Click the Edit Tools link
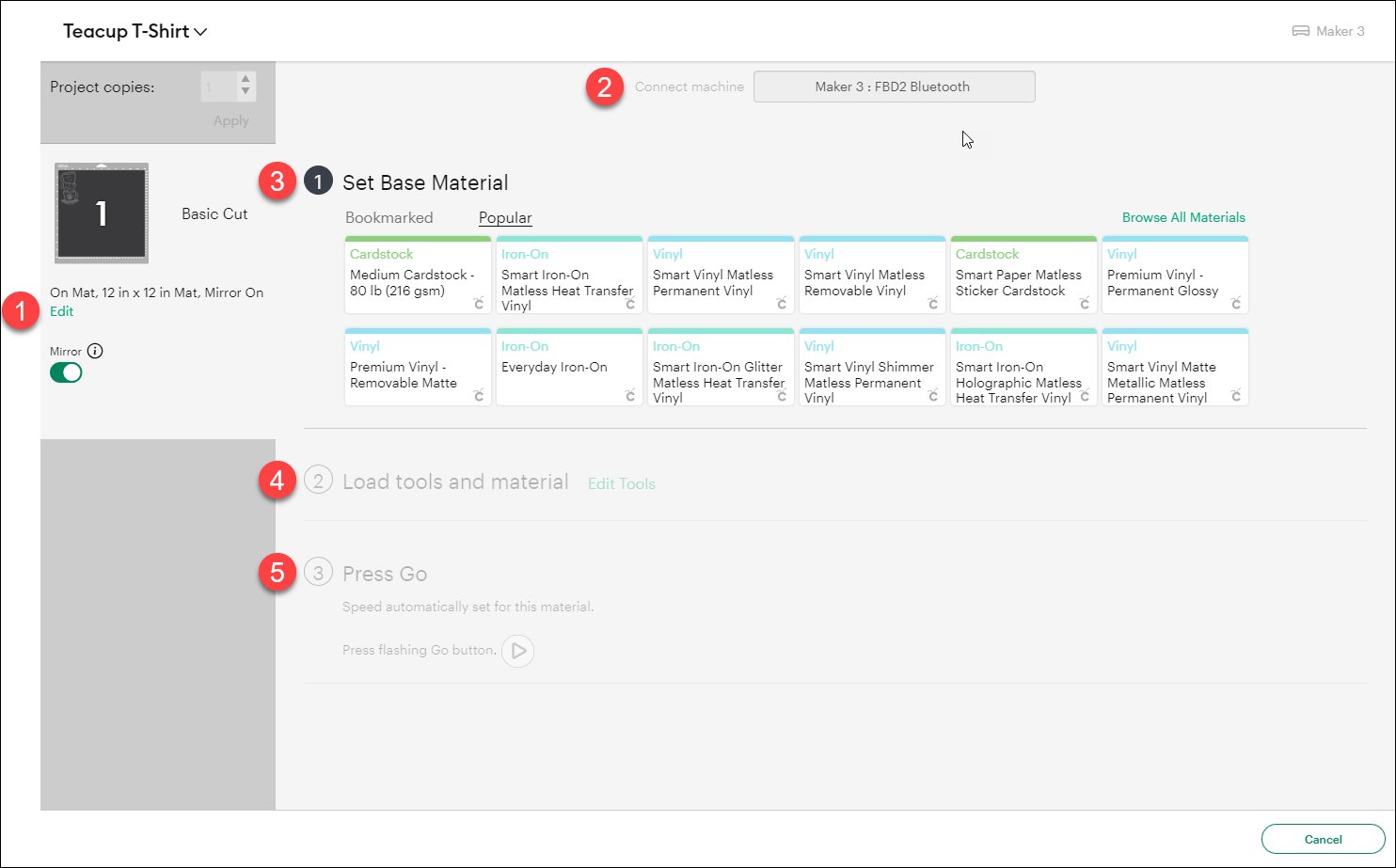 click(621, 483)
